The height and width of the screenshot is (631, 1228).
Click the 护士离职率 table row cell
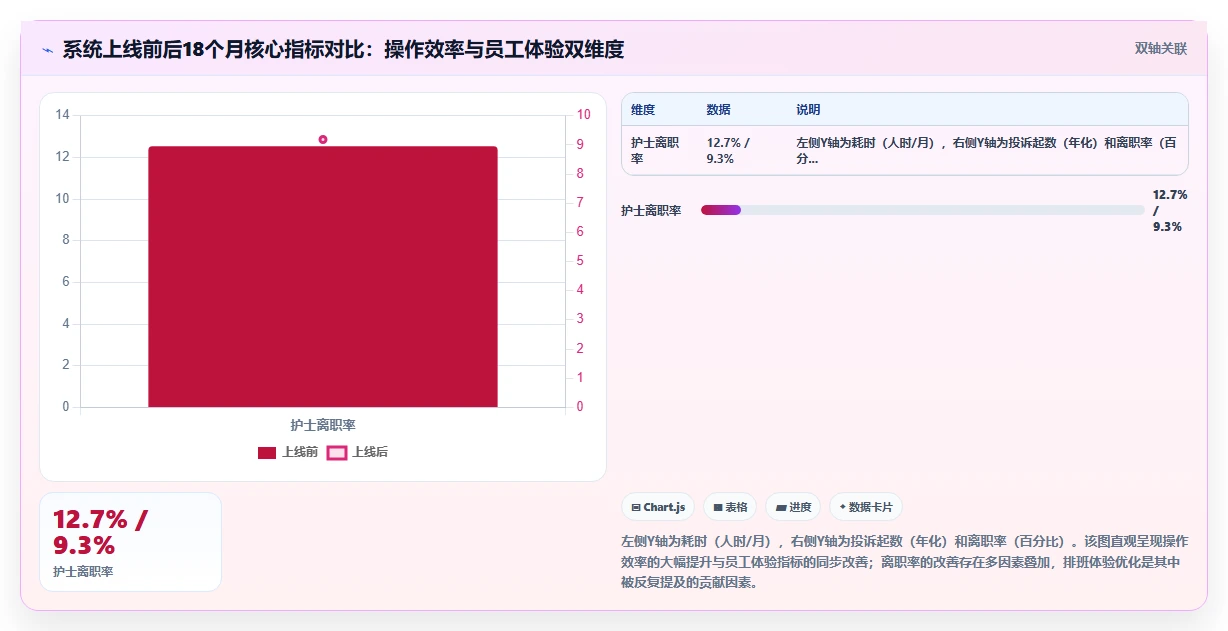(x=655, y=150)
